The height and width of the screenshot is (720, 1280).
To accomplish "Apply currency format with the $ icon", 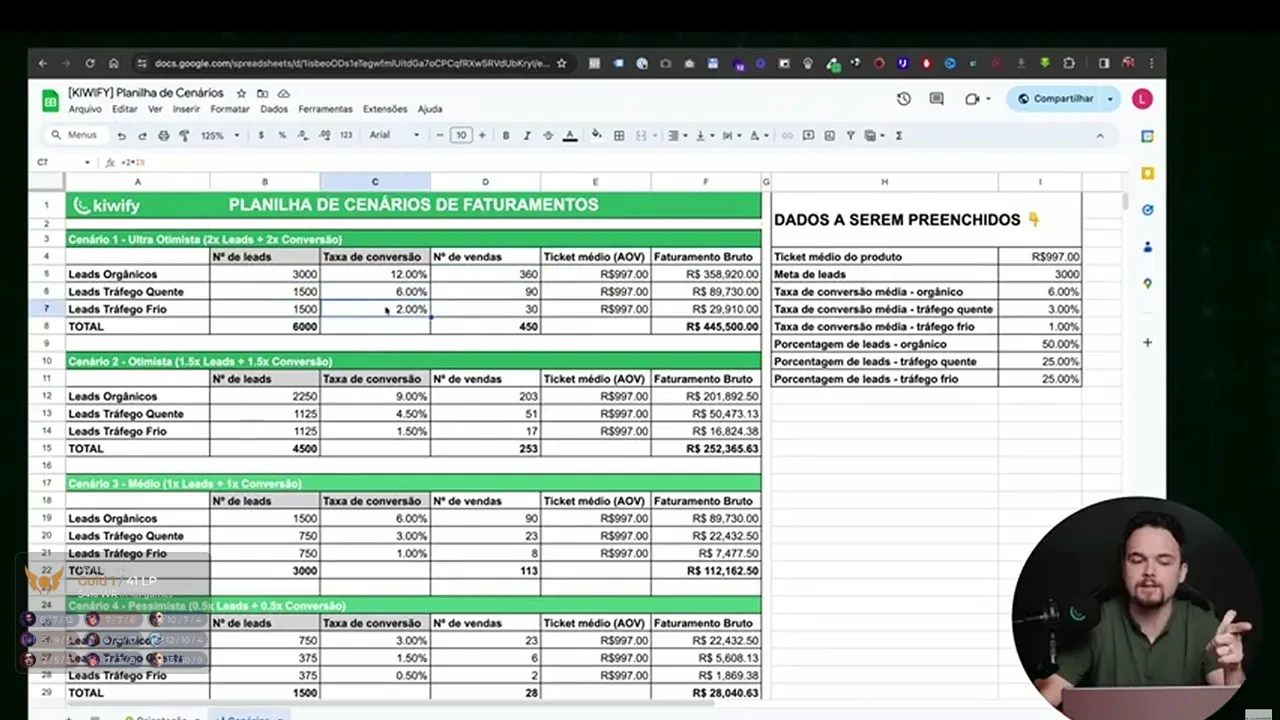I will click(x=261, y=135).
